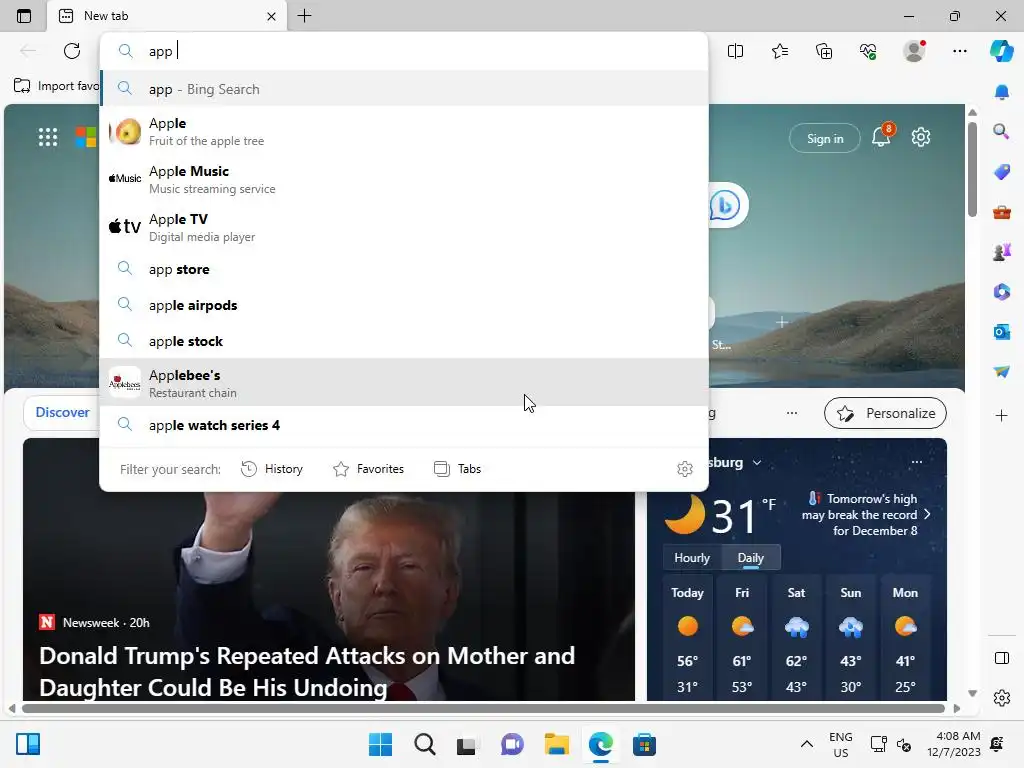The image size is (1024, 768).
Task: Open sidebar Outlook icon
Action: 1002,332
